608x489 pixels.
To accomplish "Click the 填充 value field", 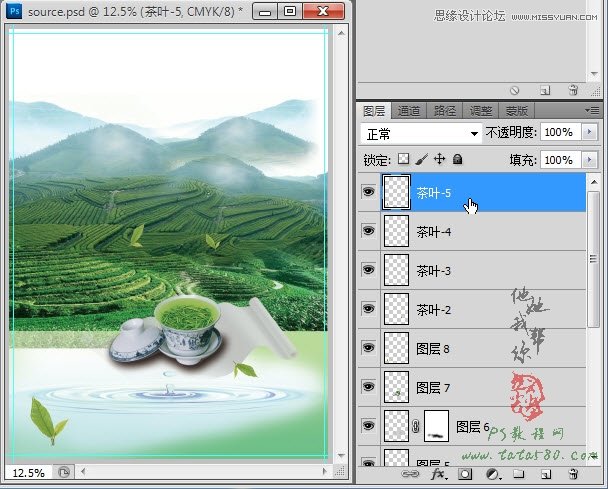I will pyautogui.click(x=561, y=160).
